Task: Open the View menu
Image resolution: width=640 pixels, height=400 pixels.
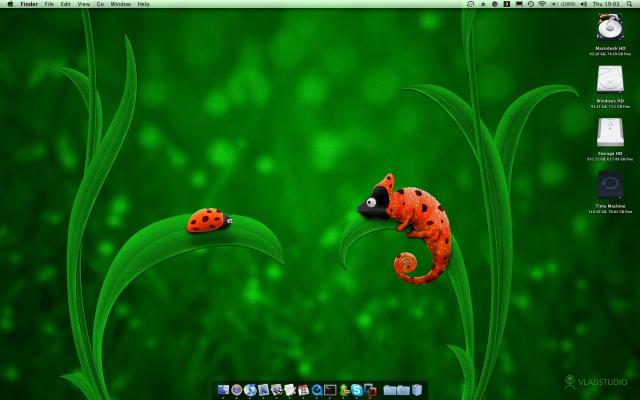Action: click(x=83, y=4)
